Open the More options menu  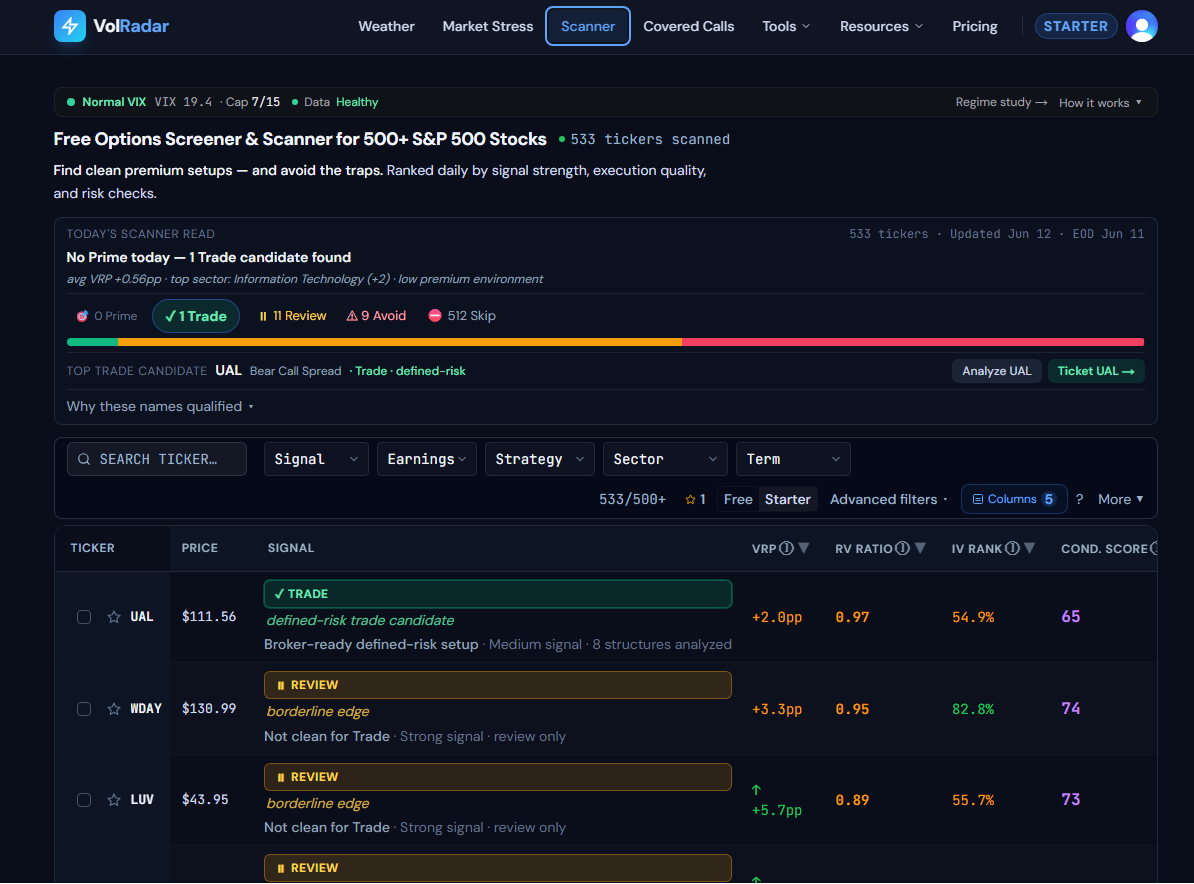pyautogui.click(x=1120, y=499)
